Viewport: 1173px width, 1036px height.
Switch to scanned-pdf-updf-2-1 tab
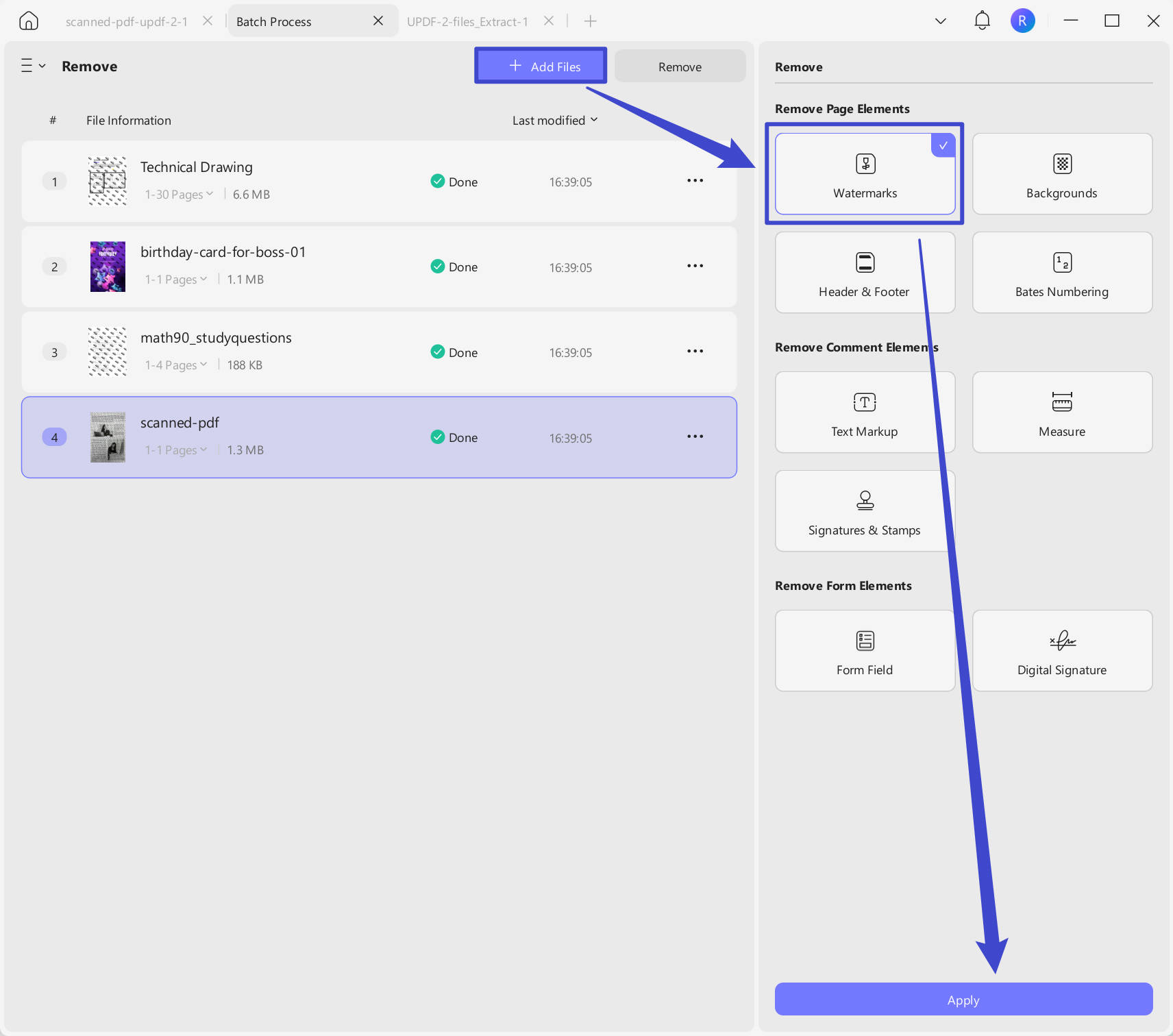pos(127,22)
